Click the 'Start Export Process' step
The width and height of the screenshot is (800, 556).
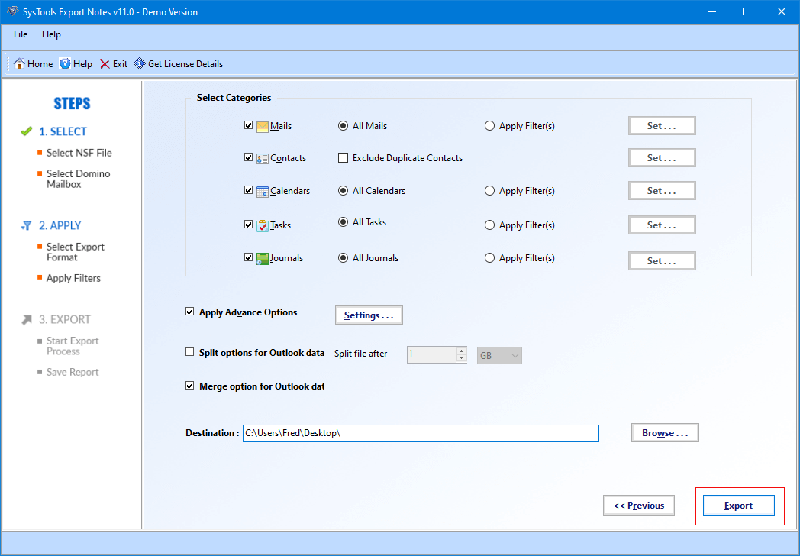click(72, 346)
